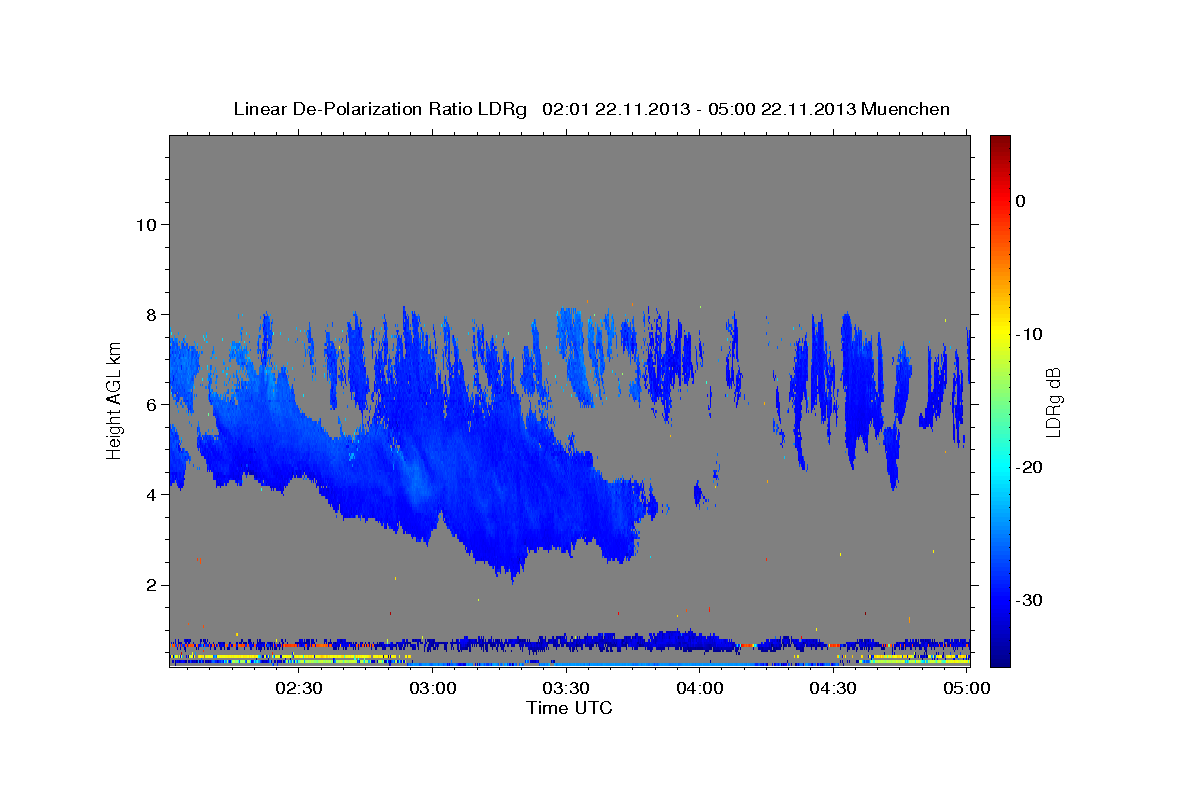Click the 'LDRg dB' colorbar label
The height and width of the screenshot is (800, 1200).
click(1052, 403)
